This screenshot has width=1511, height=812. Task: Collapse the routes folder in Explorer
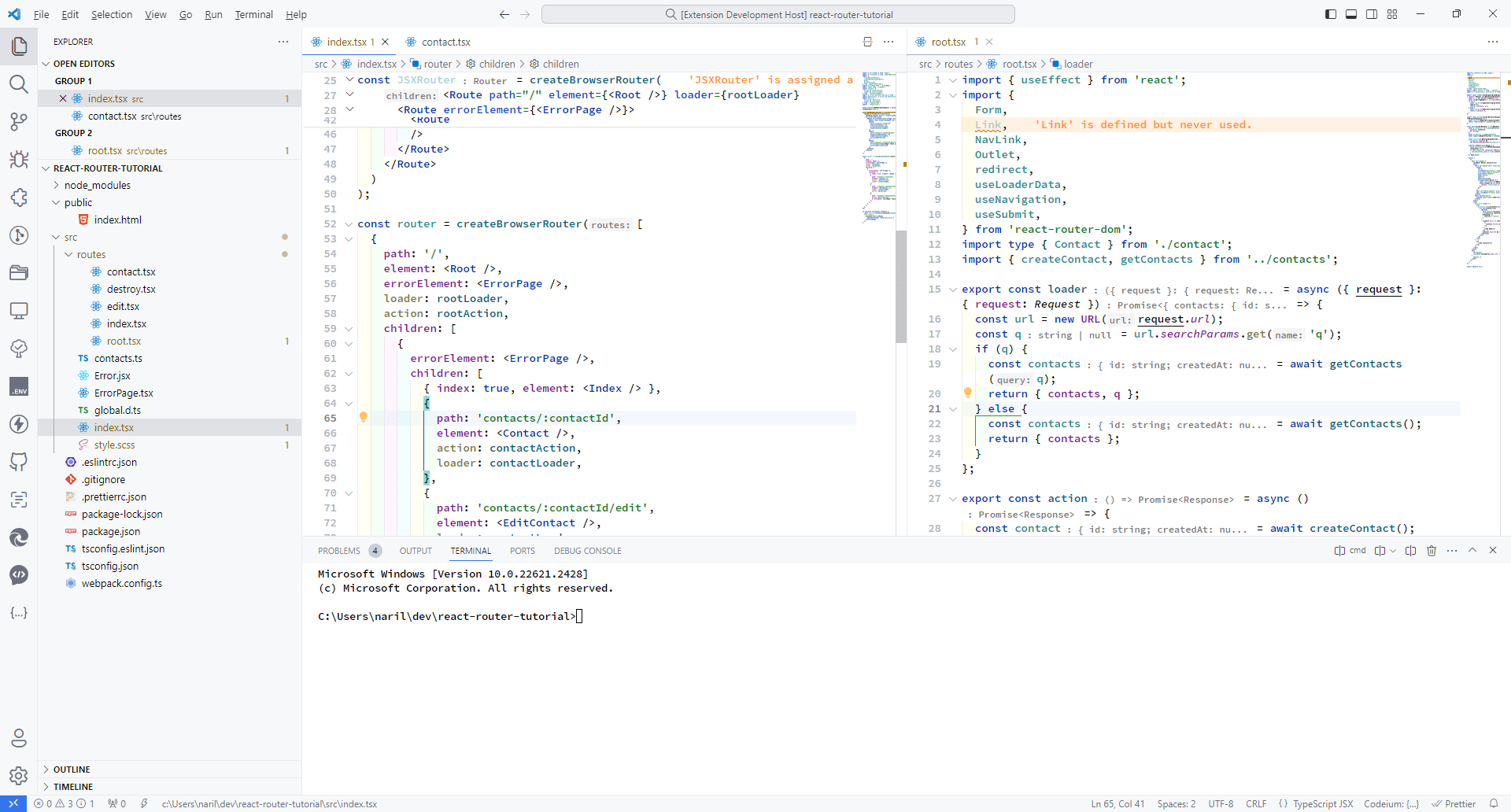[93, 253]
